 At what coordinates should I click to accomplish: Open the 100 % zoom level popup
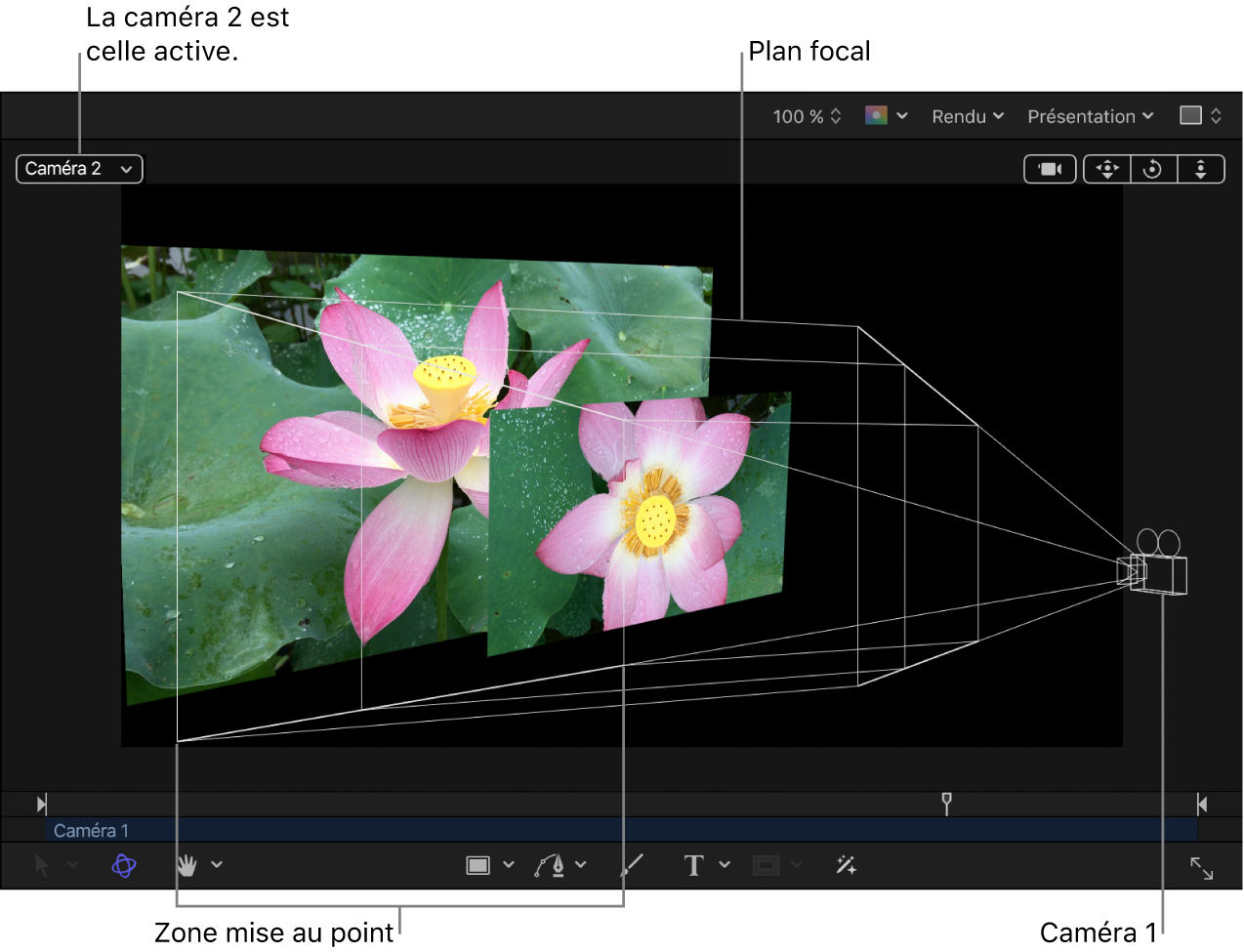[807, 116]
